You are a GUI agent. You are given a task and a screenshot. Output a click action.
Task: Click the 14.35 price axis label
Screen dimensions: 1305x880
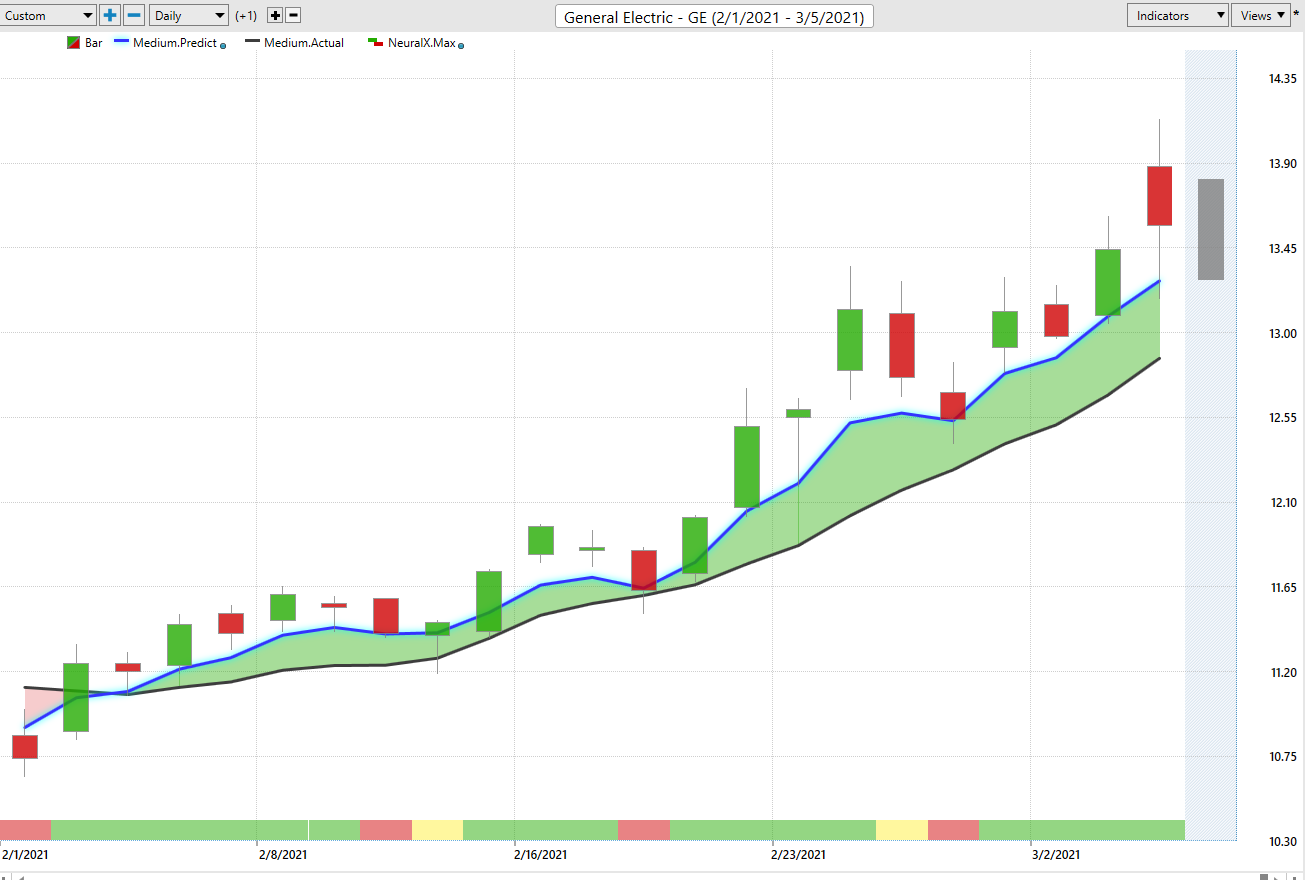(1284, 79)
